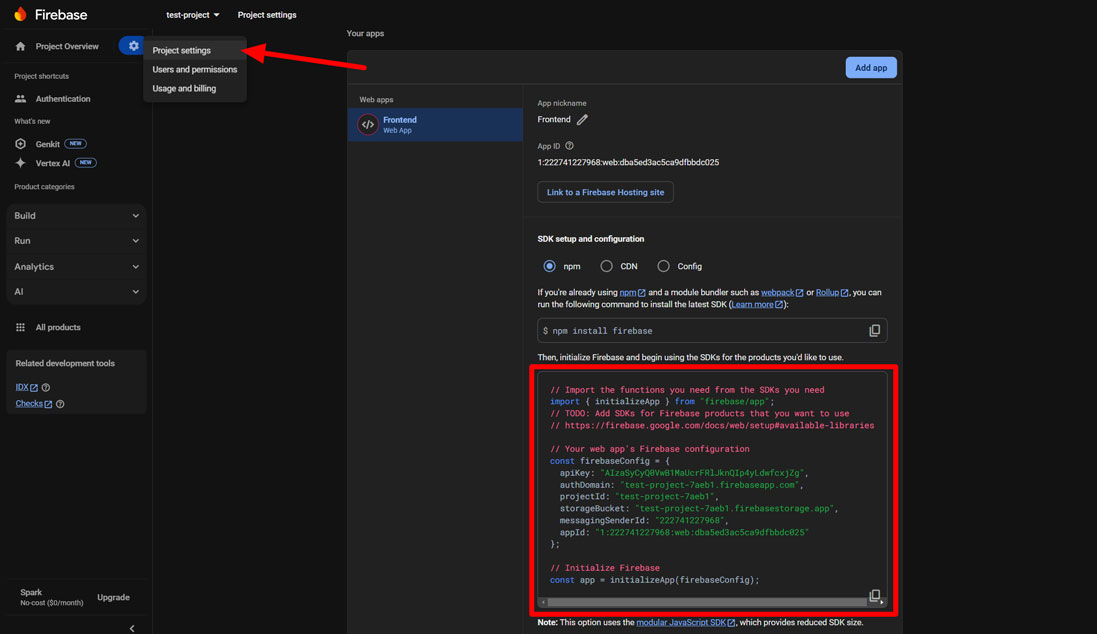Click the Add app button
This screenshot has width=1097, height=634.
click(870, 68)
